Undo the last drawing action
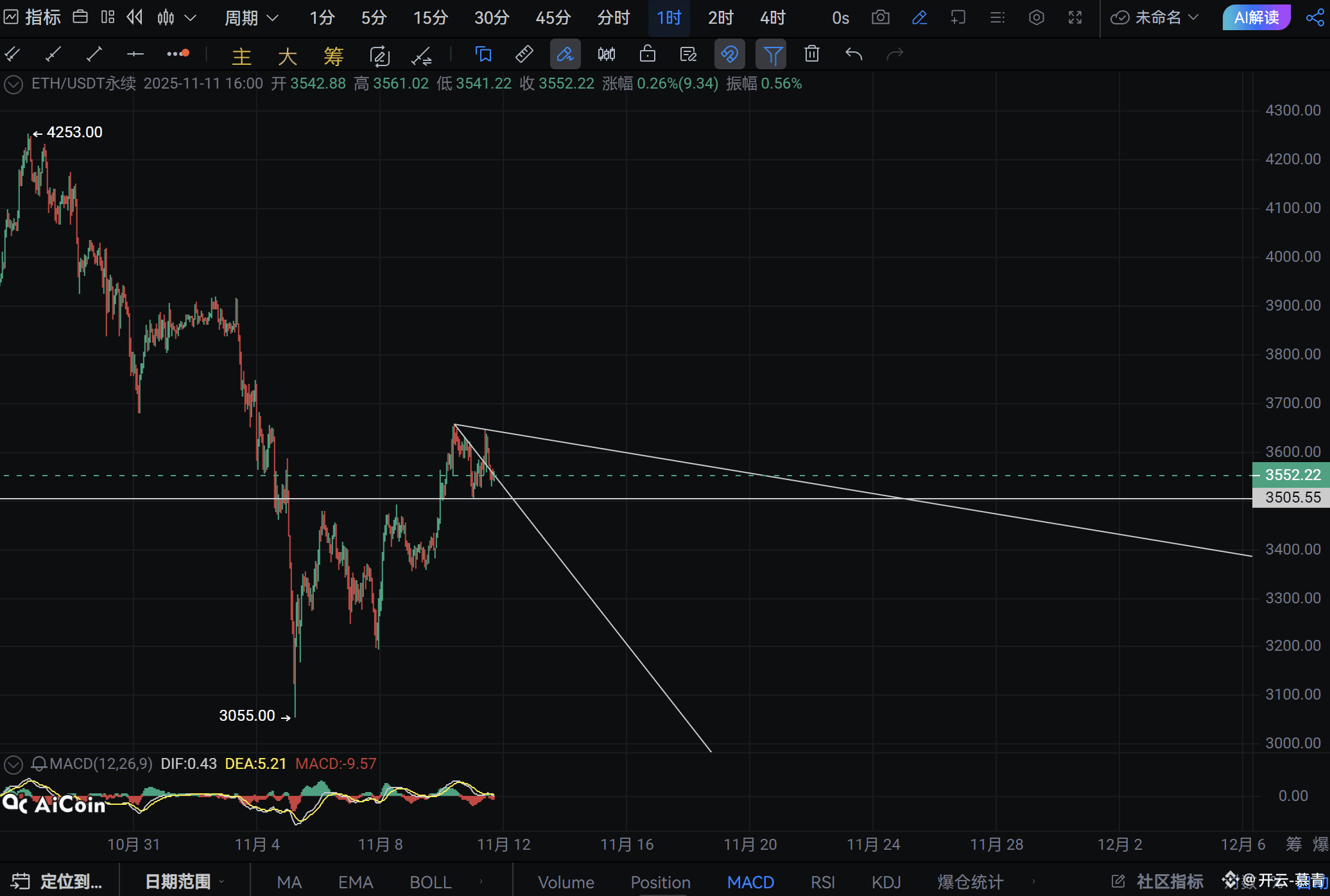Image resolution: width=1330 pixels, height=896 pixels. coord(853,55)
